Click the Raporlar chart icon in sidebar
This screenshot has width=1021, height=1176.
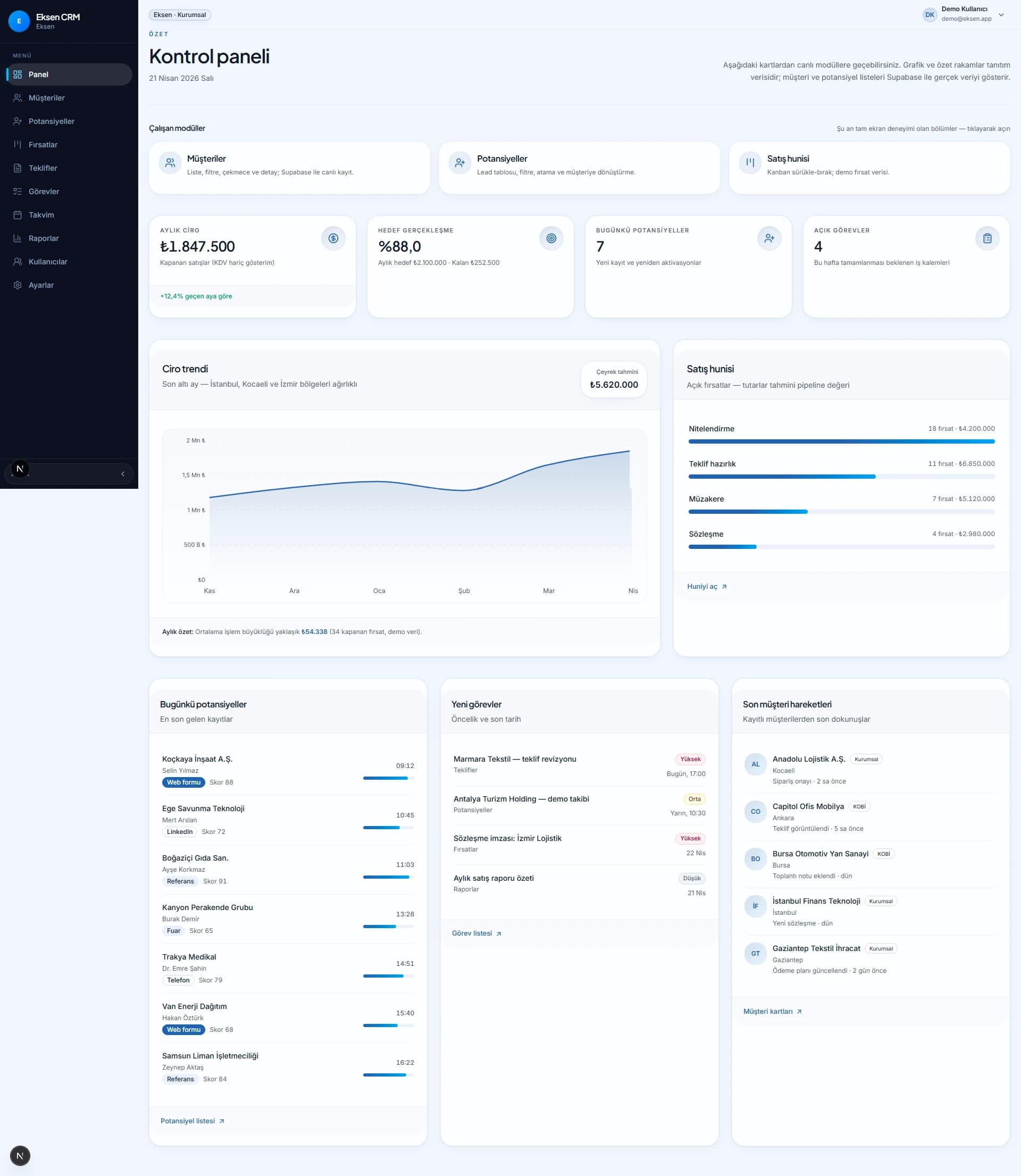click(x=18, y=238)
